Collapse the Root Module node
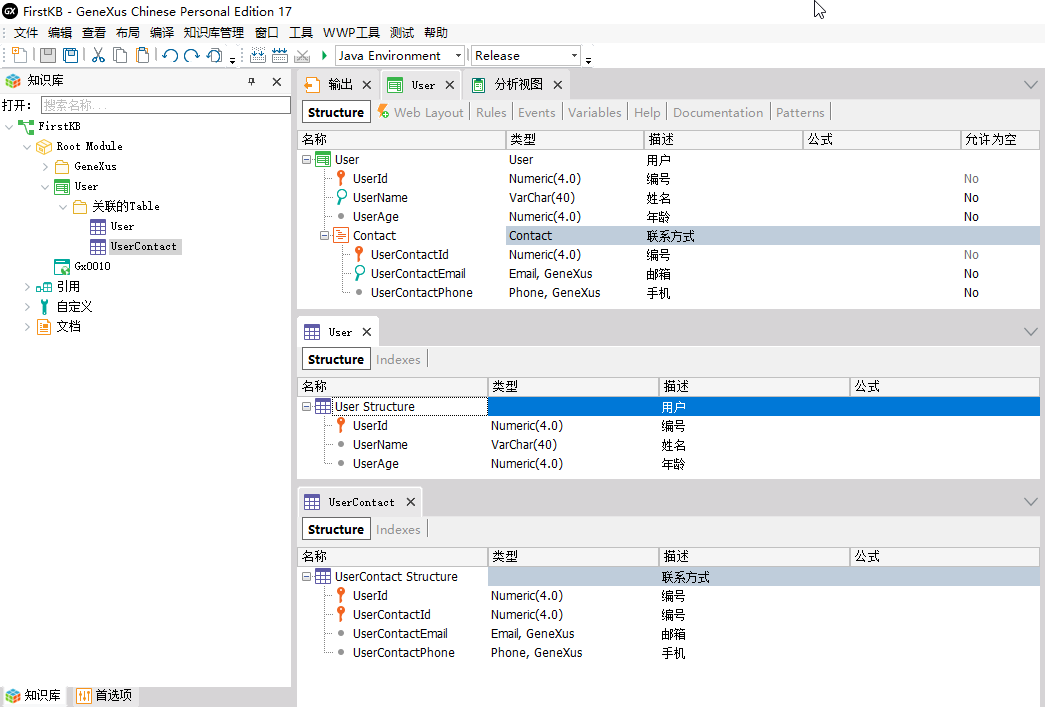Screen dimensions: 1045x707 (x=27, y=146)
